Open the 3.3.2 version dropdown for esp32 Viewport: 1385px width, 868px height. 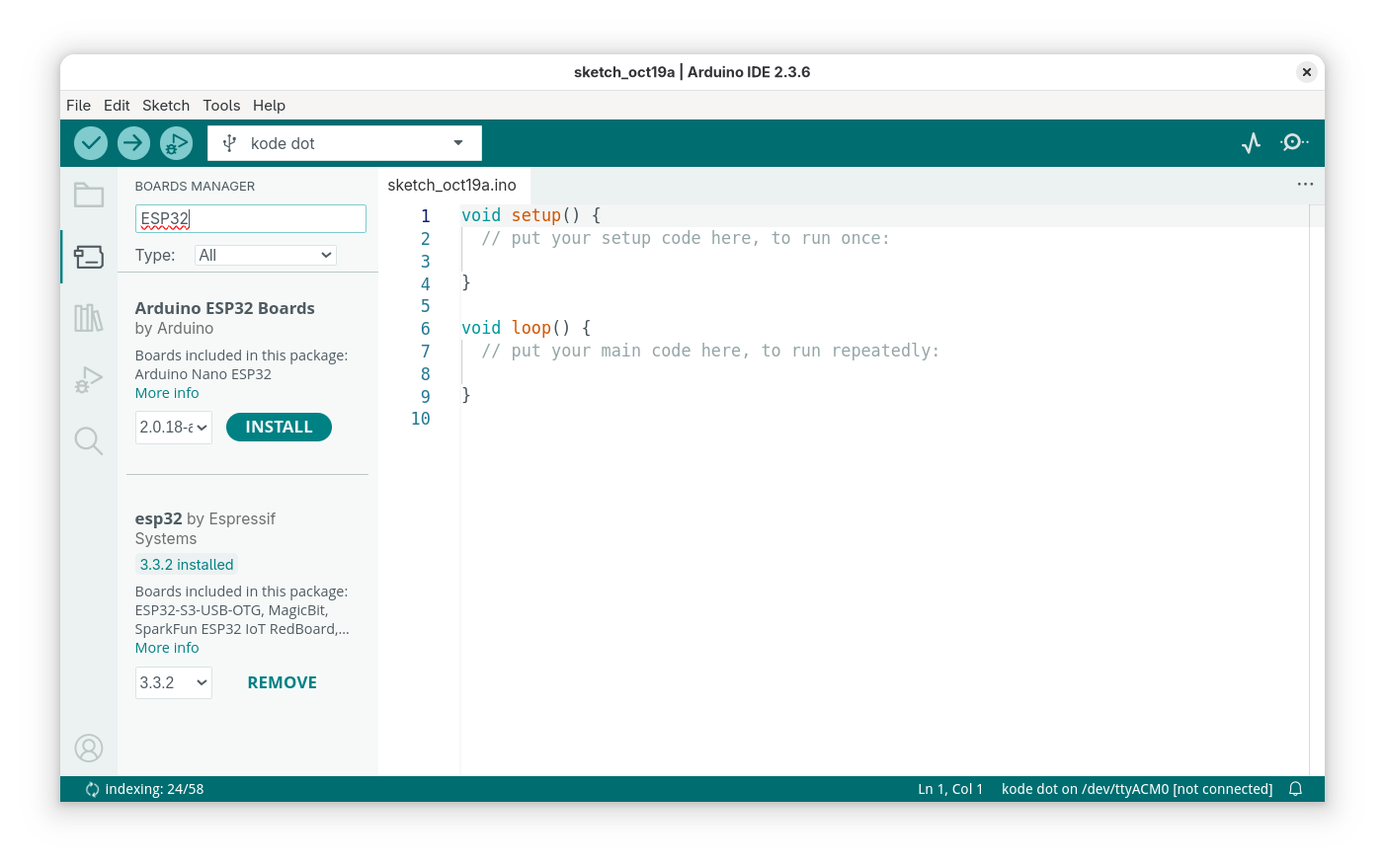click(174, 682)
